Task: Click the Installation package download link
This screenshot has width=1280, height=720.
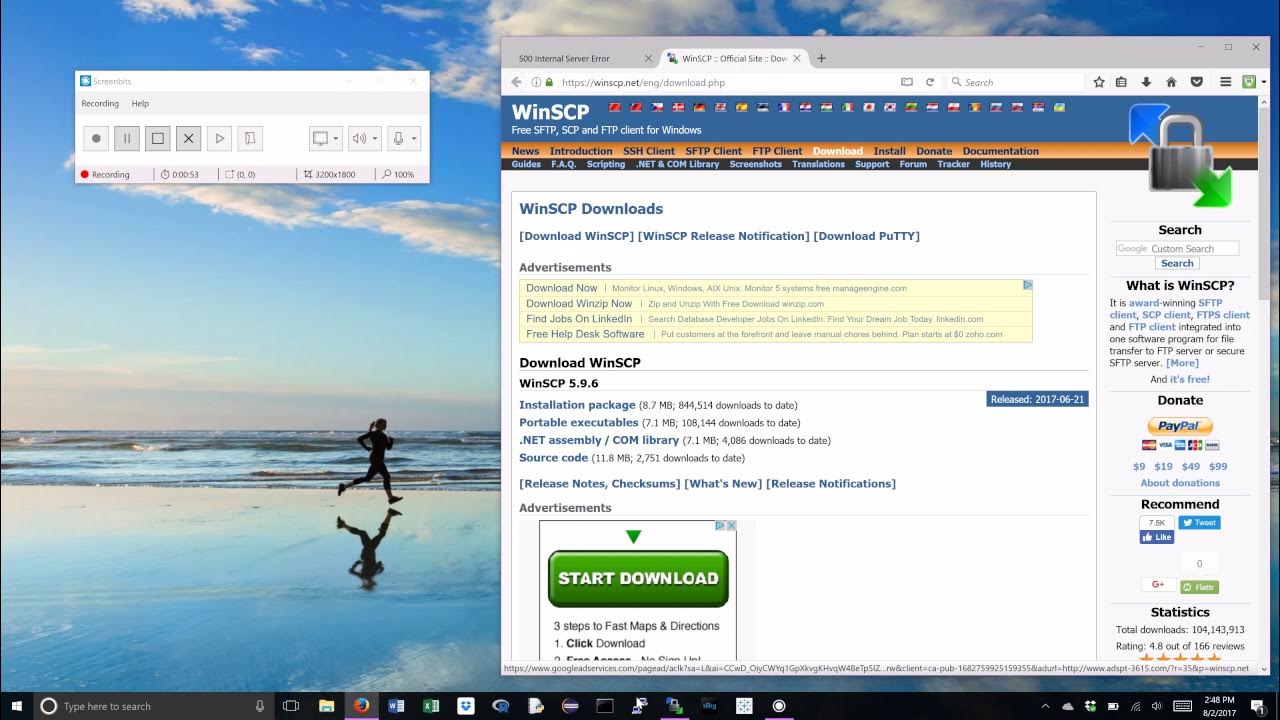Action: pyautogui.click(x=577, y=405)
